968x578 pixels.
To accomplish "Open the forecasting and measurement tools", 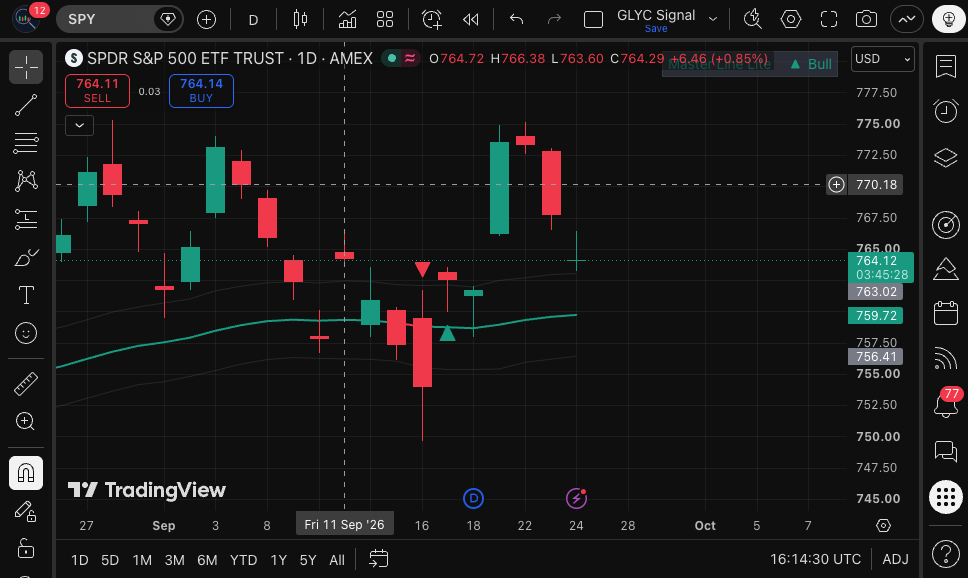I will pos(26,219).
